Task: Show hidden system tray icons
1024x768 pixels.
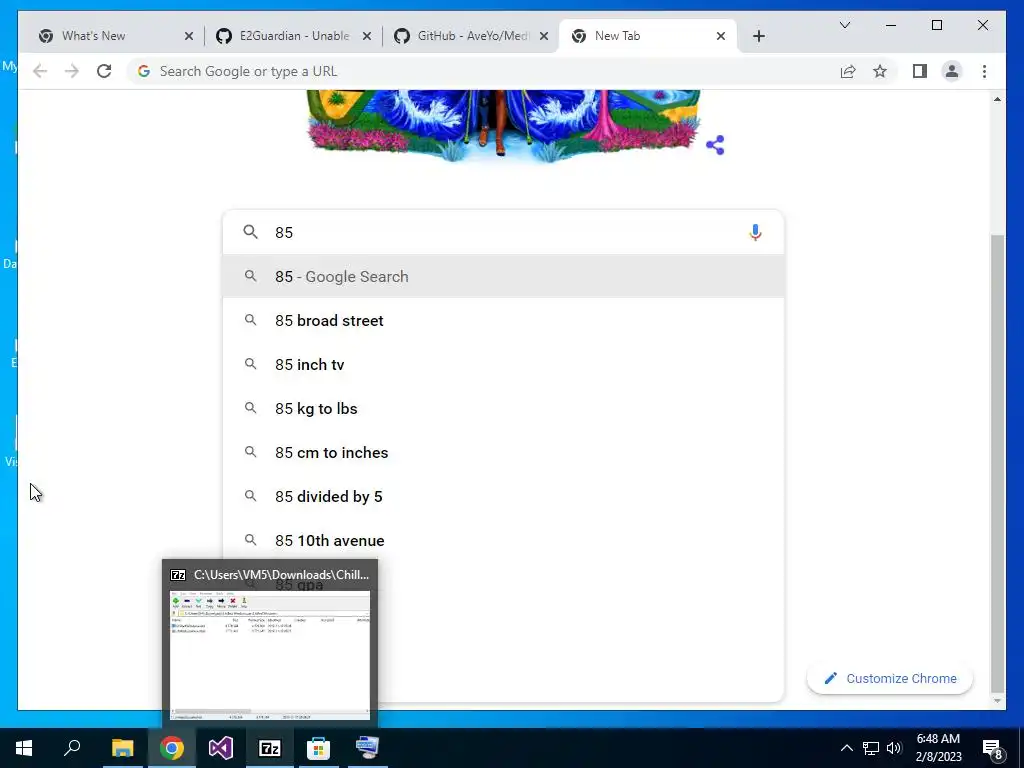Action: 846,748
